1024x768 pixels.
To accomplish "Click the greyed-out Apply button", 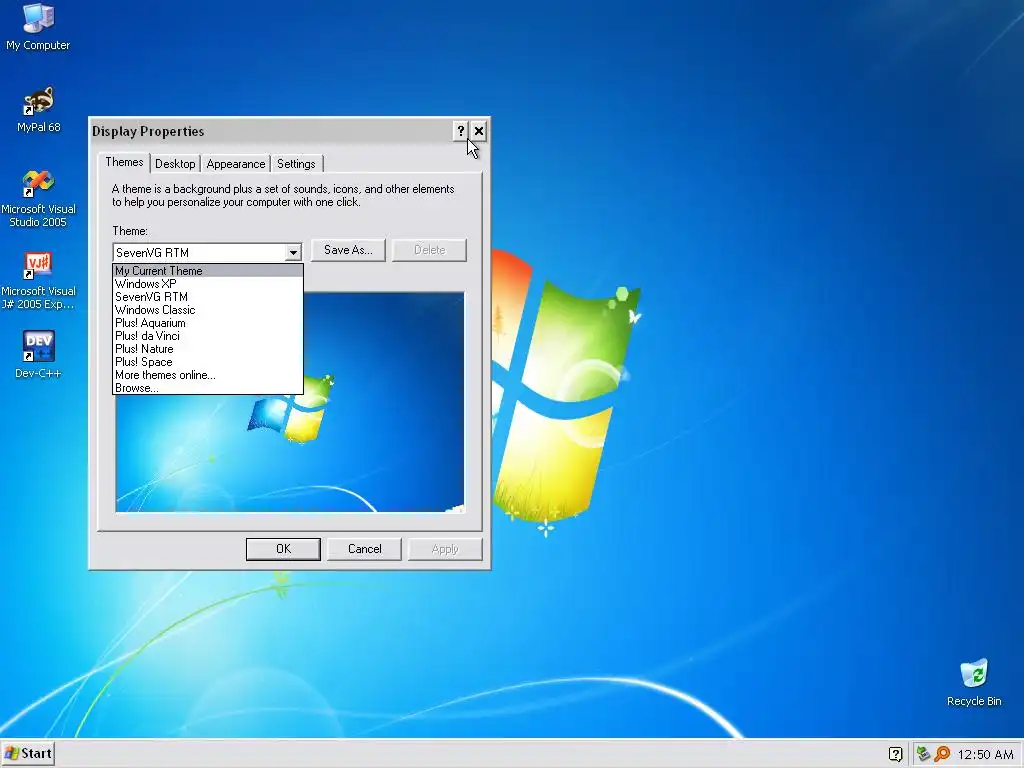I will point(445,549).
